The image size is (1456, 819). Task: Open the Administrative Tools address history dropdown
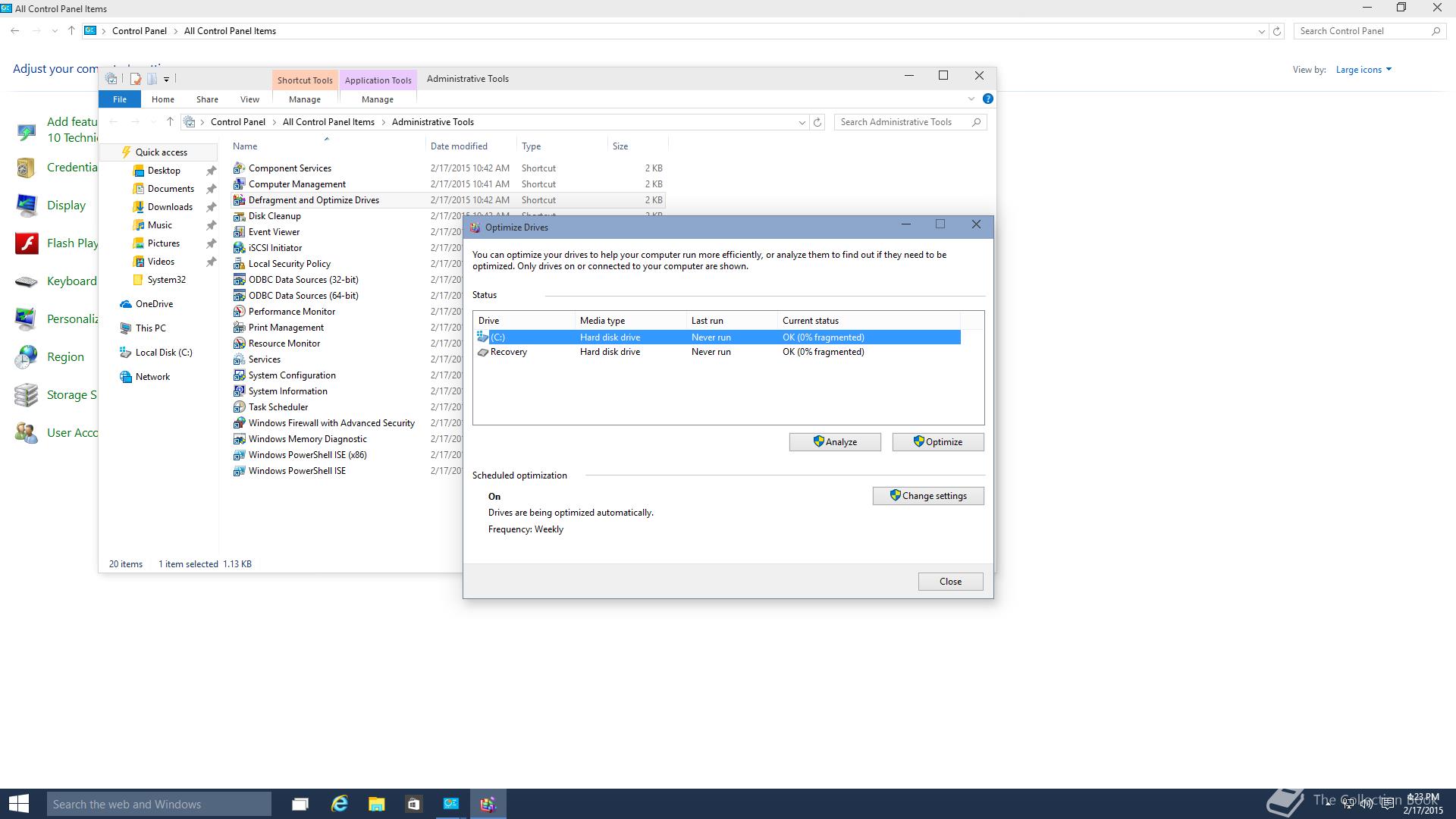pyautogui.click(x=802, y=122)
